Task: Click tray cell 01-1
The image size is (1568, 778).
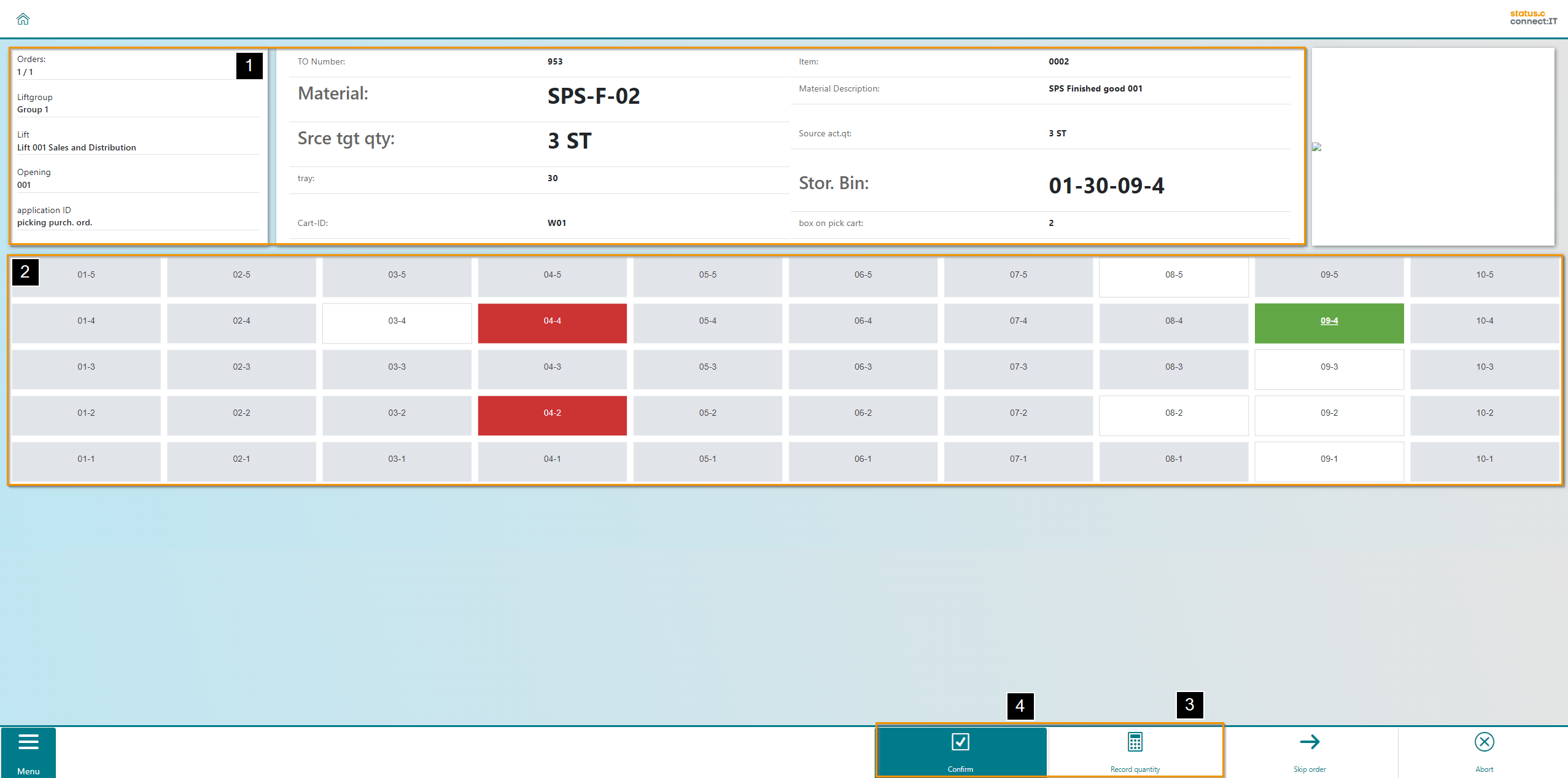Action: pos(86,459)
